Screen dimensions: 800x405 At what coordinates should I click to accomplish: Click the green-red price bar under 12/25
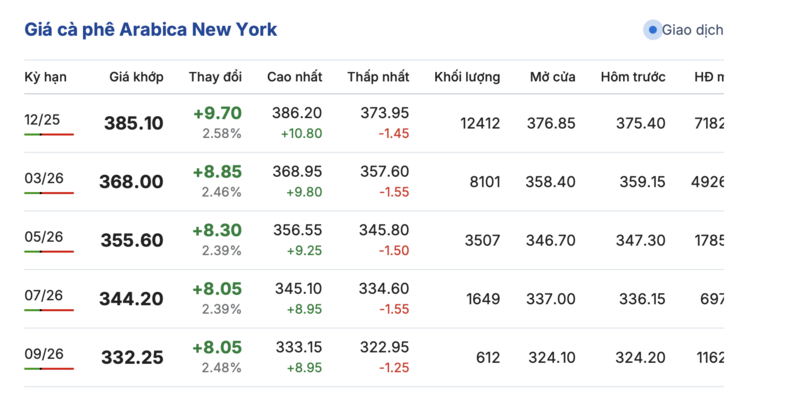(x=49, y=134)
